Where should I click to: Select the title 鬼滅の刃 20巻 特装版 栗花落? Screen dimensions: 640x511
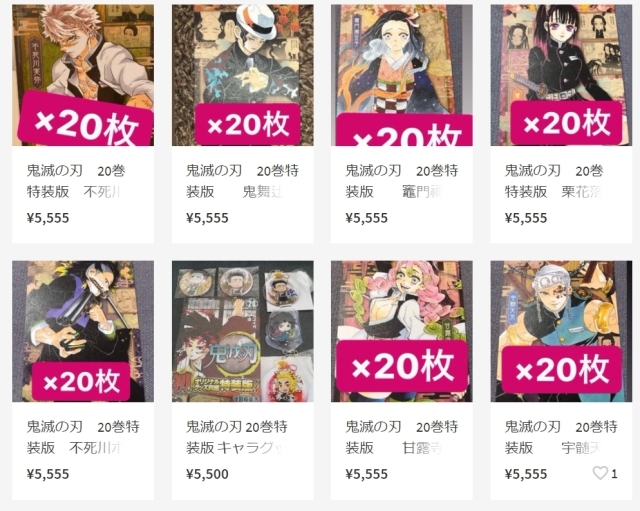(554, 181)
